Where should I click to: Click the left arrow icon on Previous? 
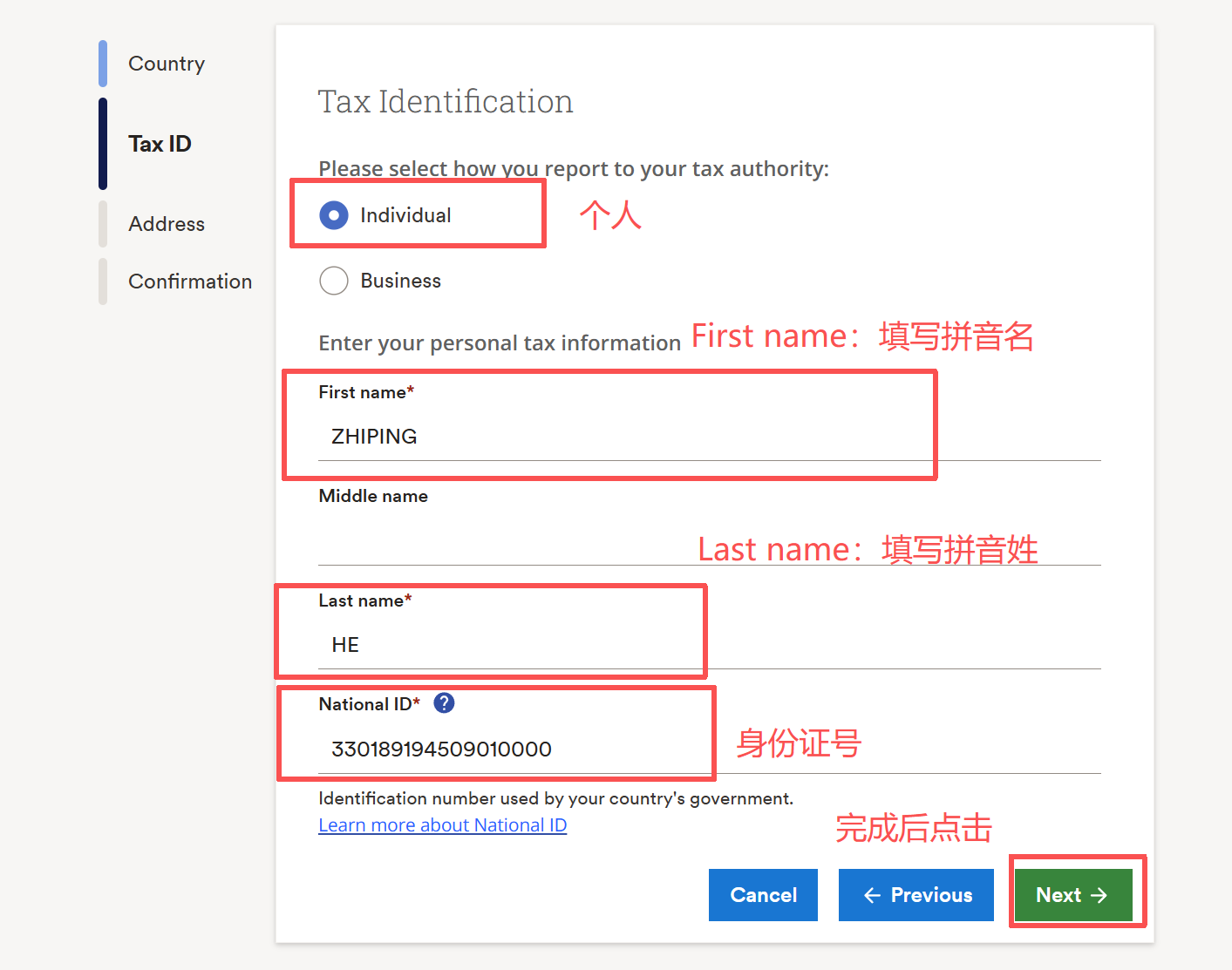click(x=872, y=895)
